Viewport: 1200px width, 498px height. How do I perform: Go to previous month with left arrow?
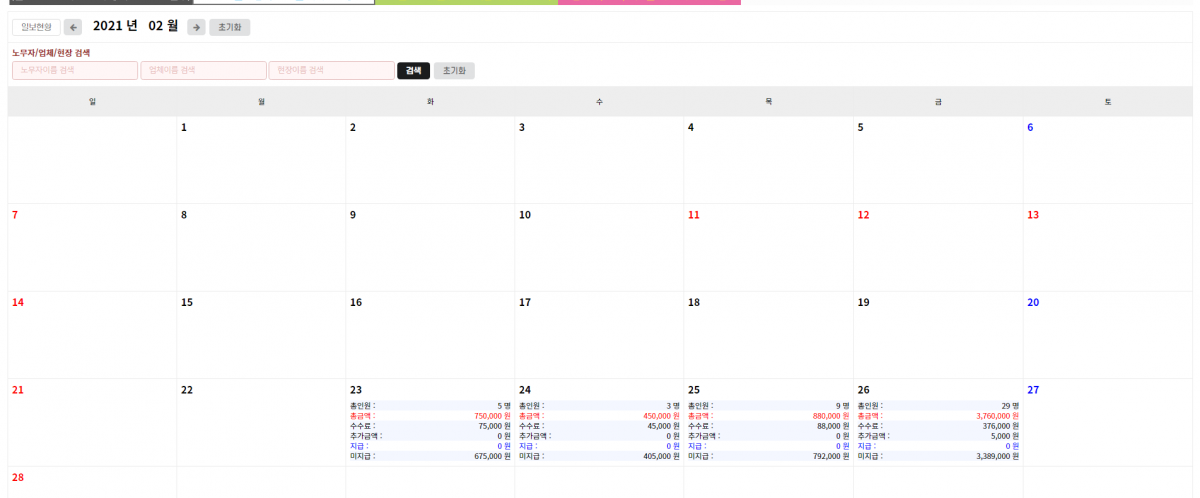[x=72, y=28]
